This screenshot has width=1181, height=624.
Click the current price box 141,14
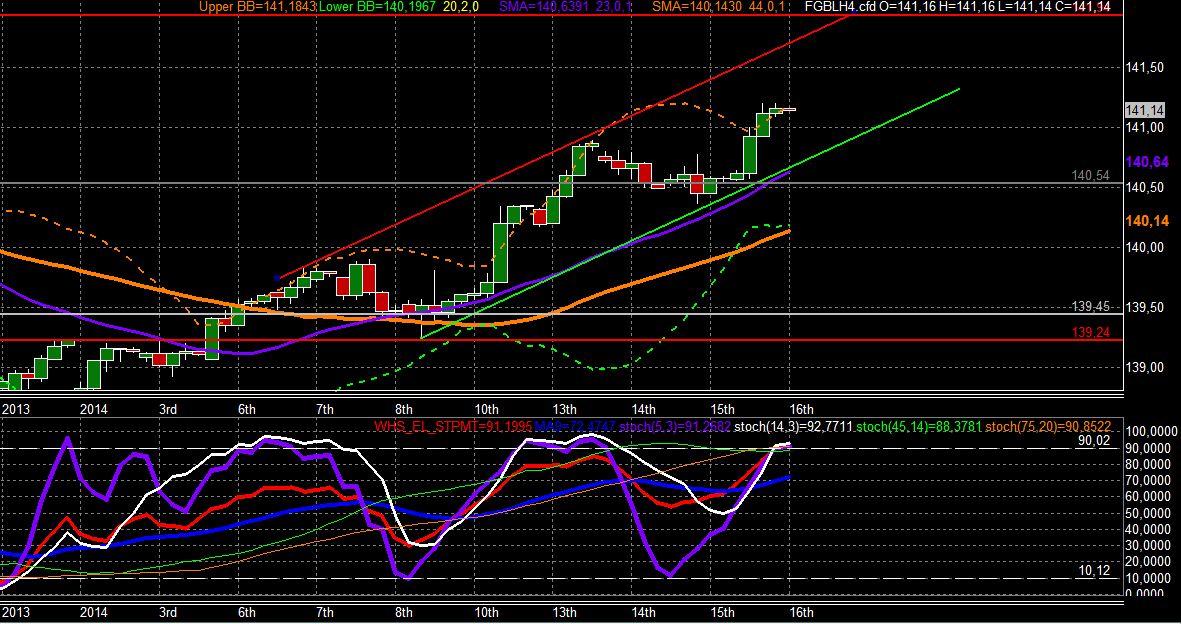coord(1145,110)
